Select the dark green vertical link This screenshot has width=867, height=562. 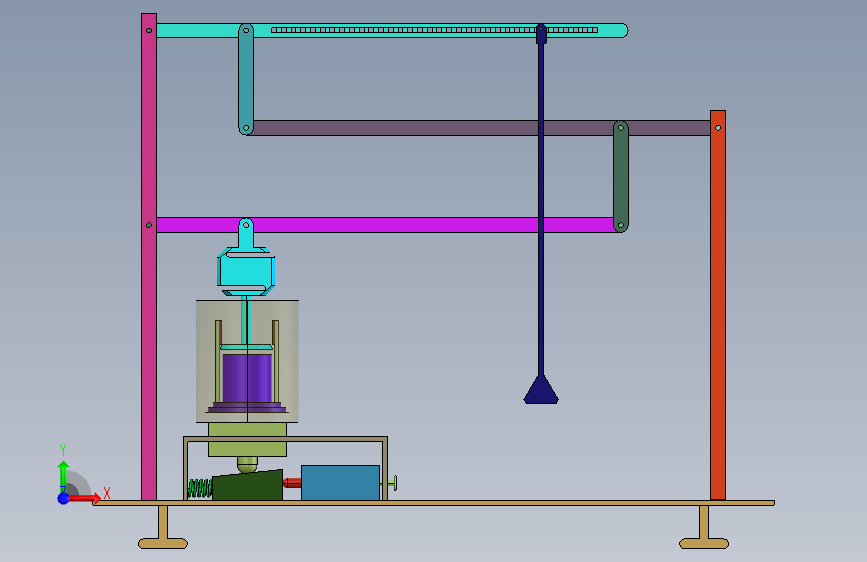tap(621, 176)
